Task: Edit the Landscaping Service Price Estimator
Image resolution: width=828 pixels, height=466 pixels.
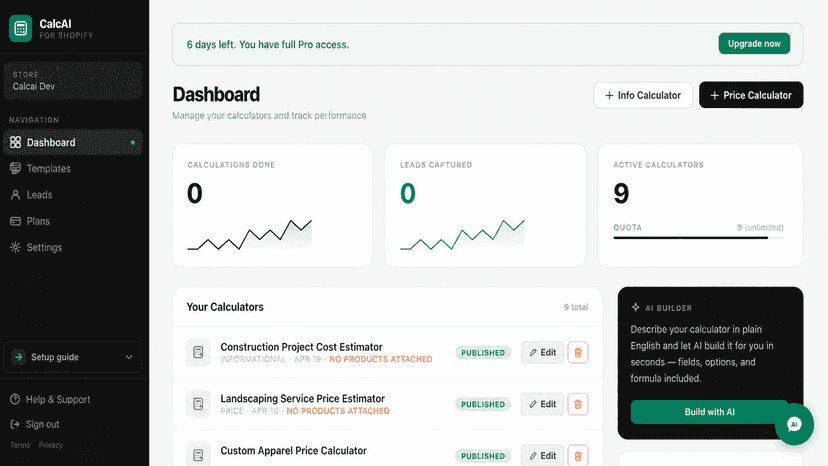Action: pos(542,404)
